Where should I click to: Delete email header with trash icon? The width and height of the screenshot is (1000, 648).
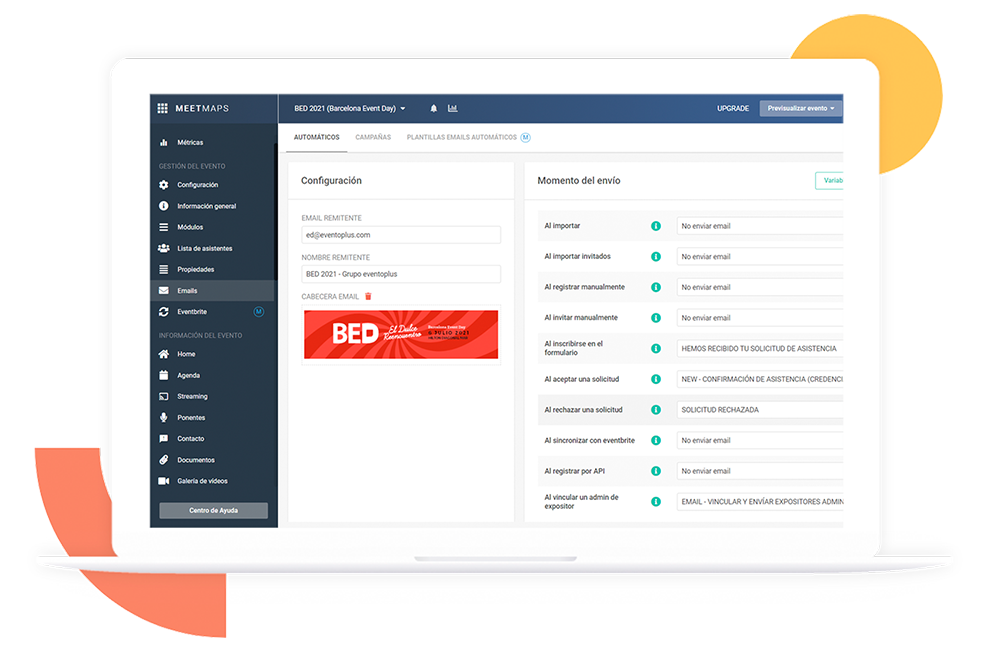[x=368, y=297]
